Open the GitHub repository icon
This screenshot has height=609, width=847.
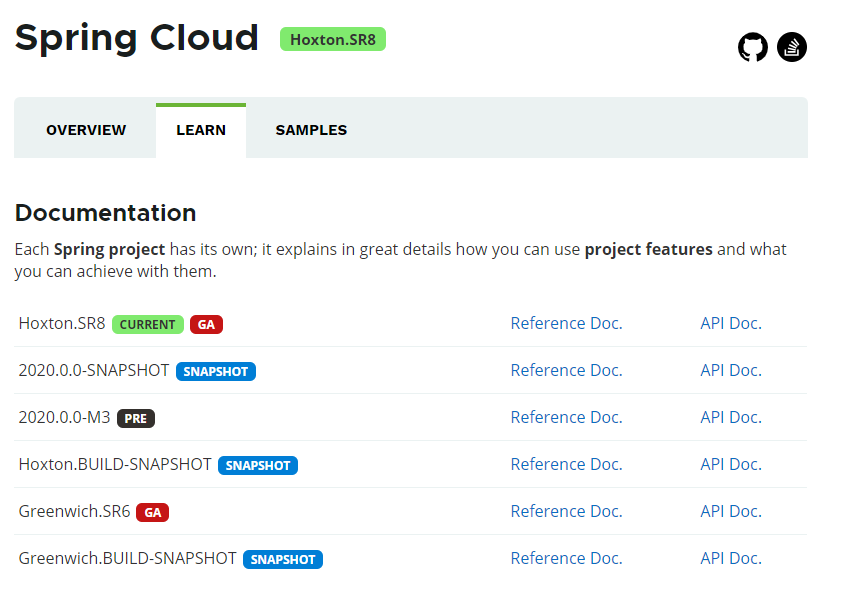pos(752,47)
